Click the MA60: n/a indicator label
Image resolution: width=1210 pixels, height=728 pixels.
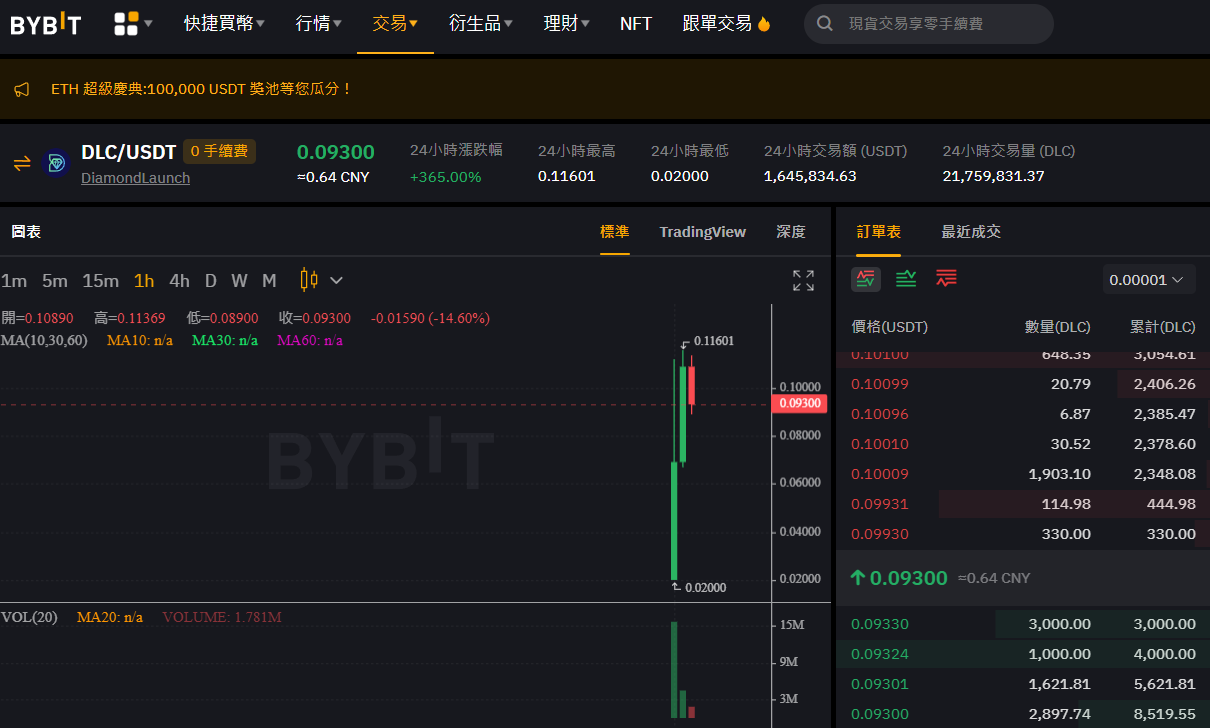310,341
